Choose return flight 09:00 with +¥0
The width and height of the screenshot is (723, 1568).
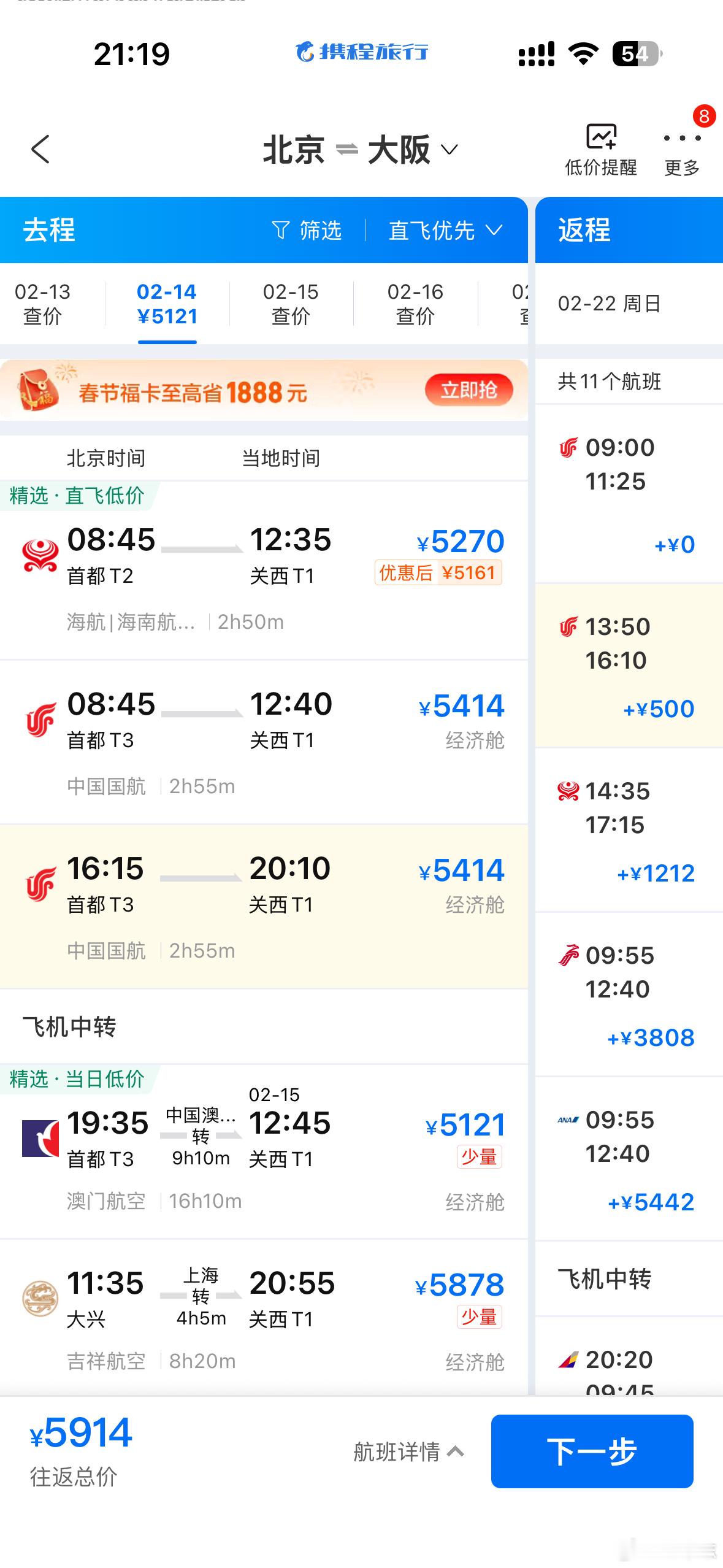629,494
